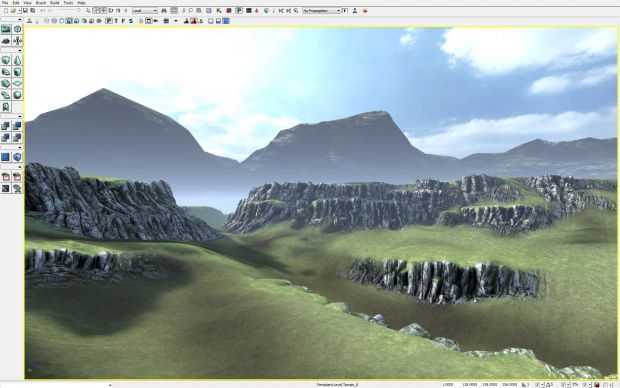
Task: Collapse the CSG section arrow
Action: click(x=20, y=117)
